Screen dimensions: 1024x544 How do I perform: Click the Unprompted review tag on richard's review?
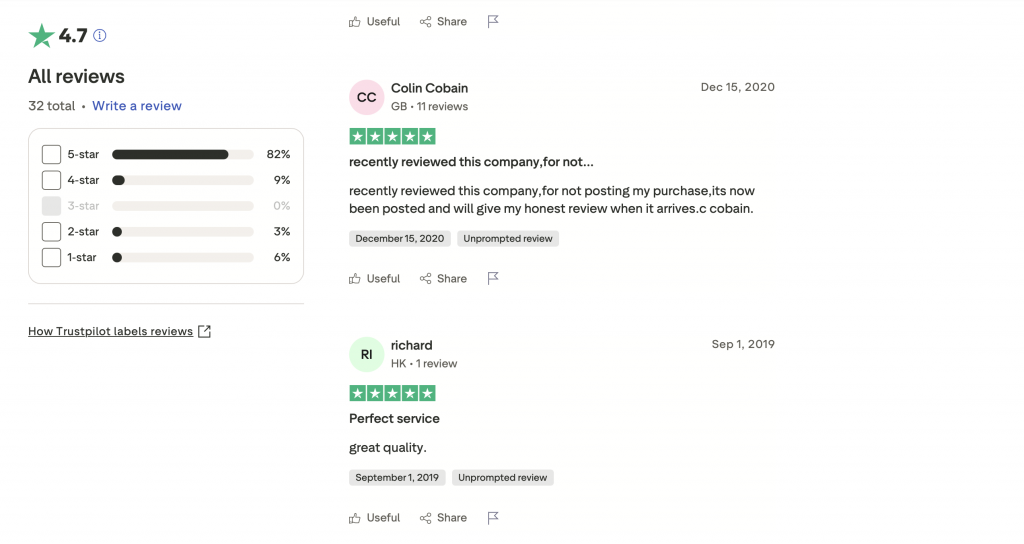[502, 478]
